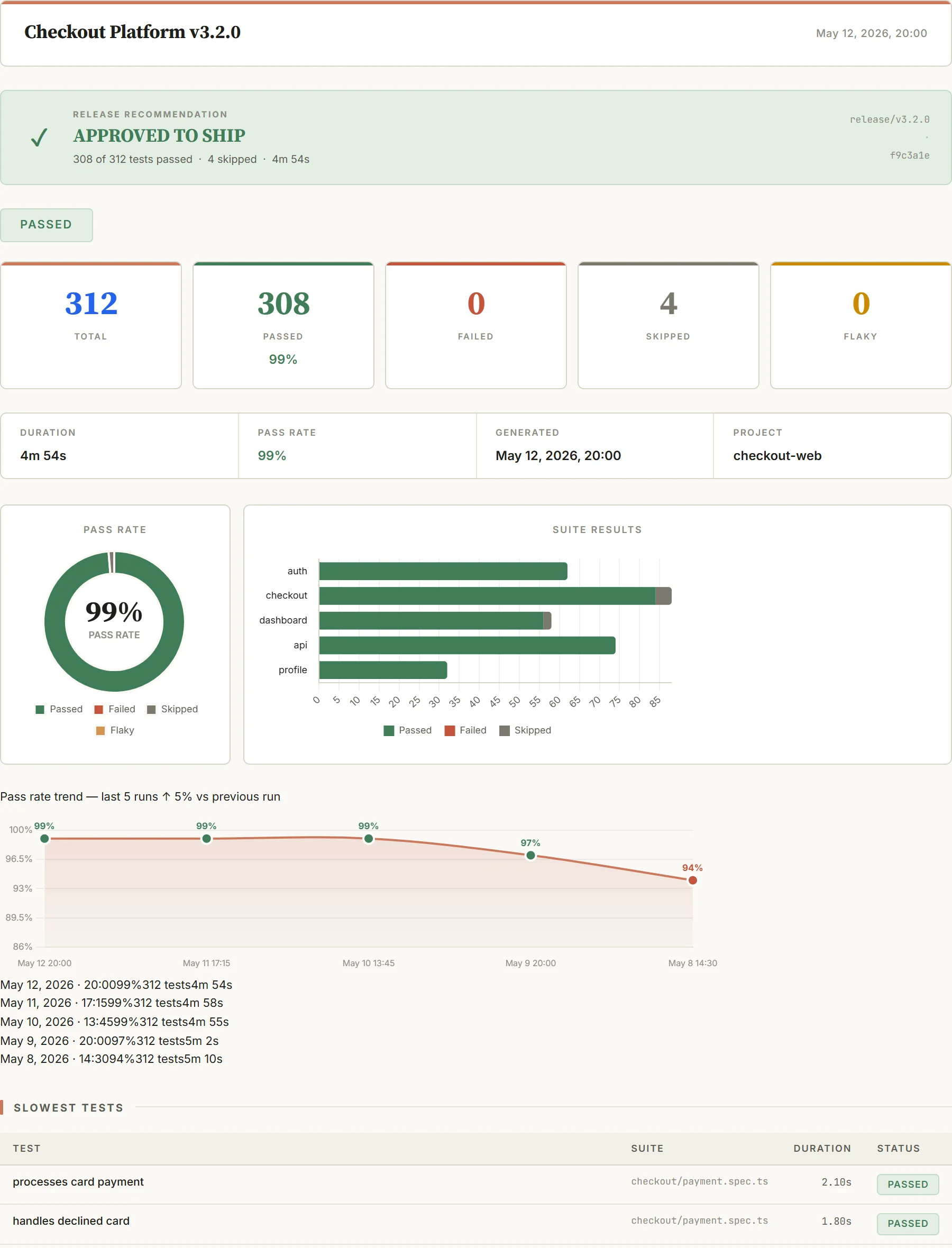Click the dashboard suite bar

[435, 620]
